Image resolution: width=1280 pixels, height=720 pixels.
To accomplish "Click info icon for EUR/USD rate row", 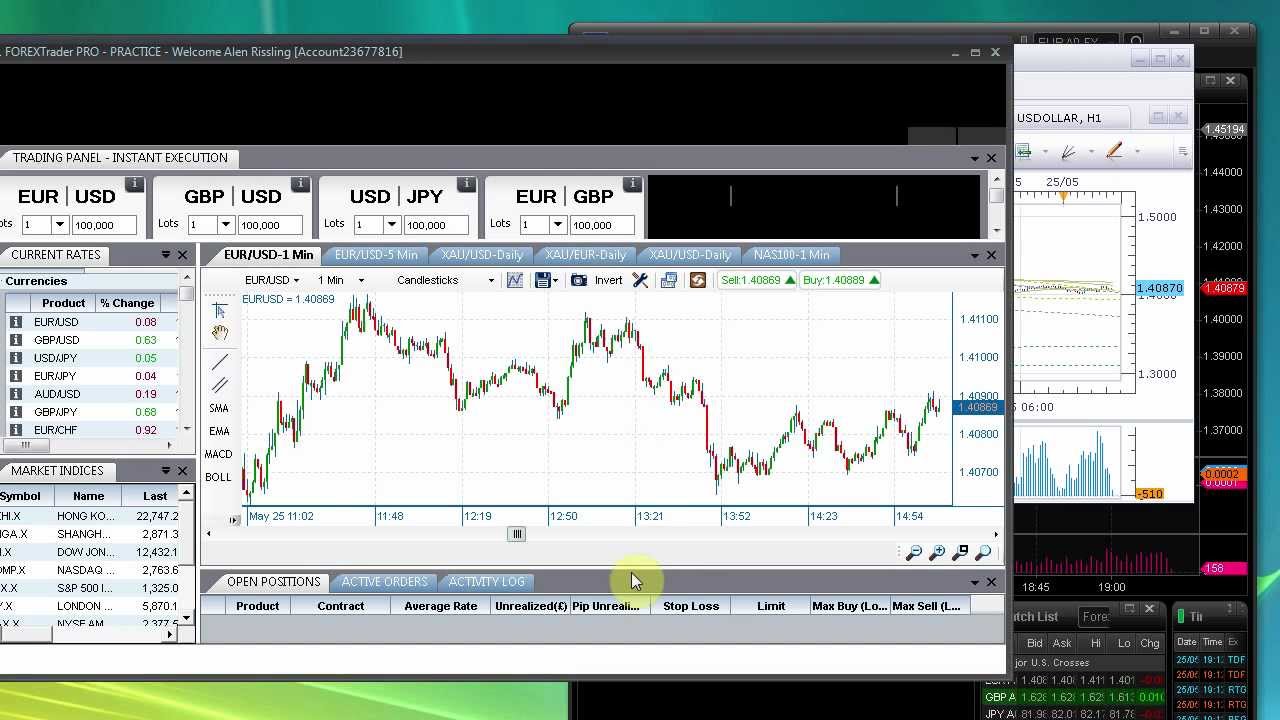I will 16,322.
